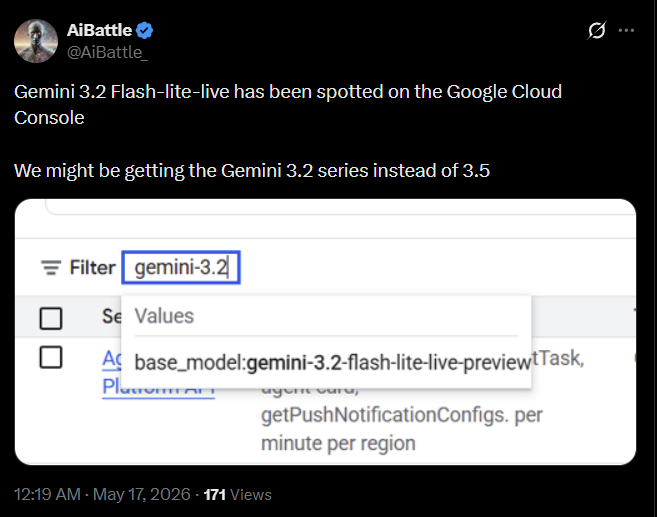Open the AiBattle display name

99,30
